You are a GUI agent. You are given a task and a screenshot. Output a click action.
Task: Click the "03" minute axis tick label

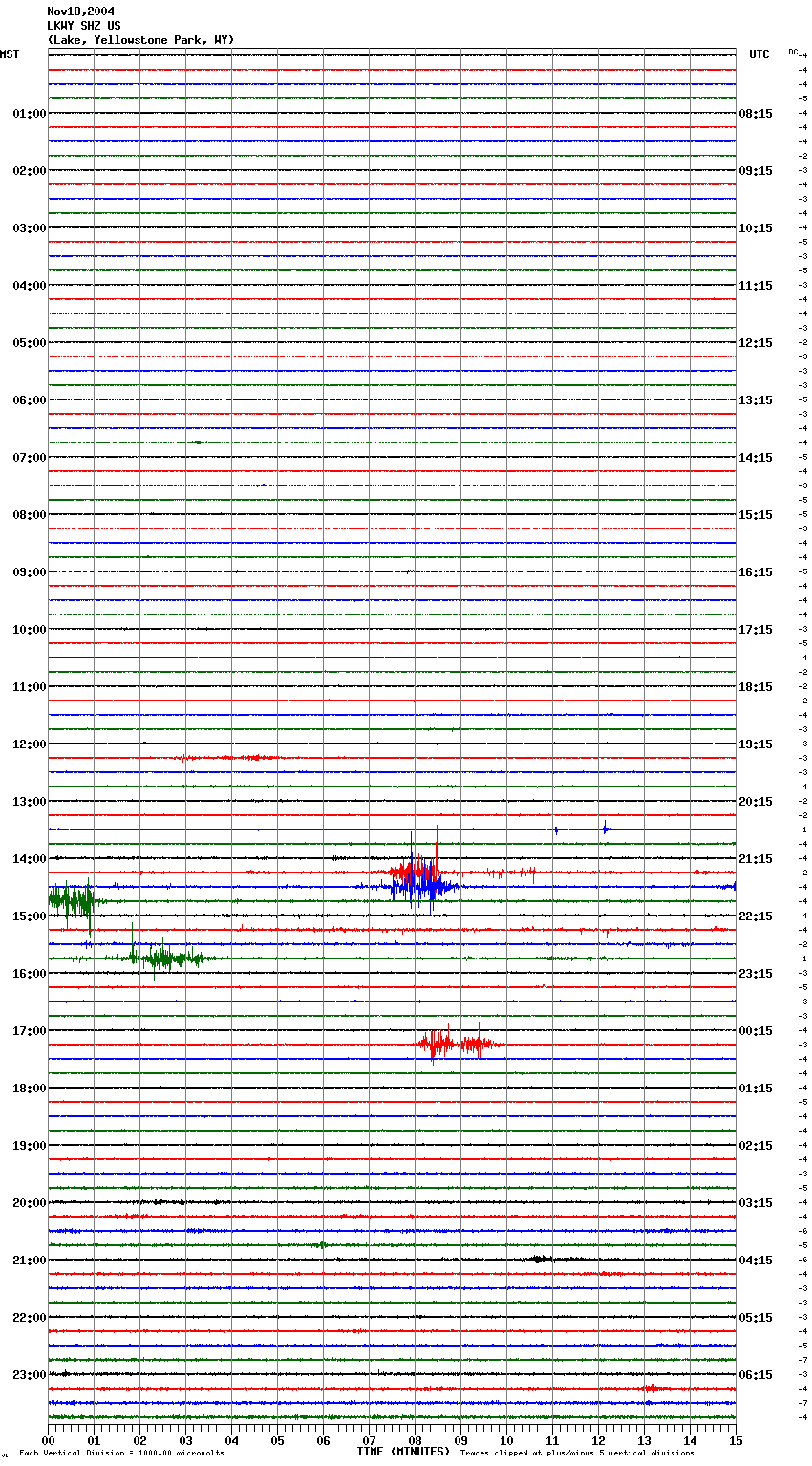tap(185, 1440)
